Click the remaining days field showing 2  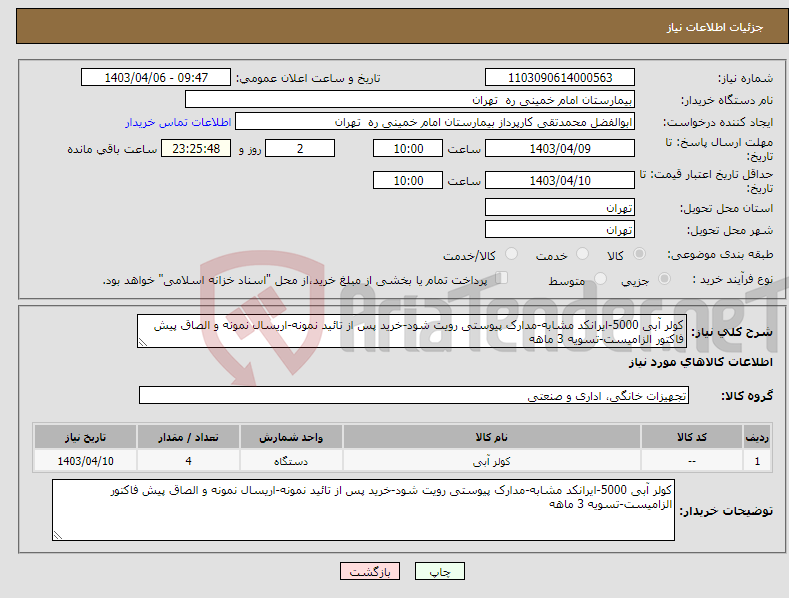pyautogui.click(x=300, y=148)
